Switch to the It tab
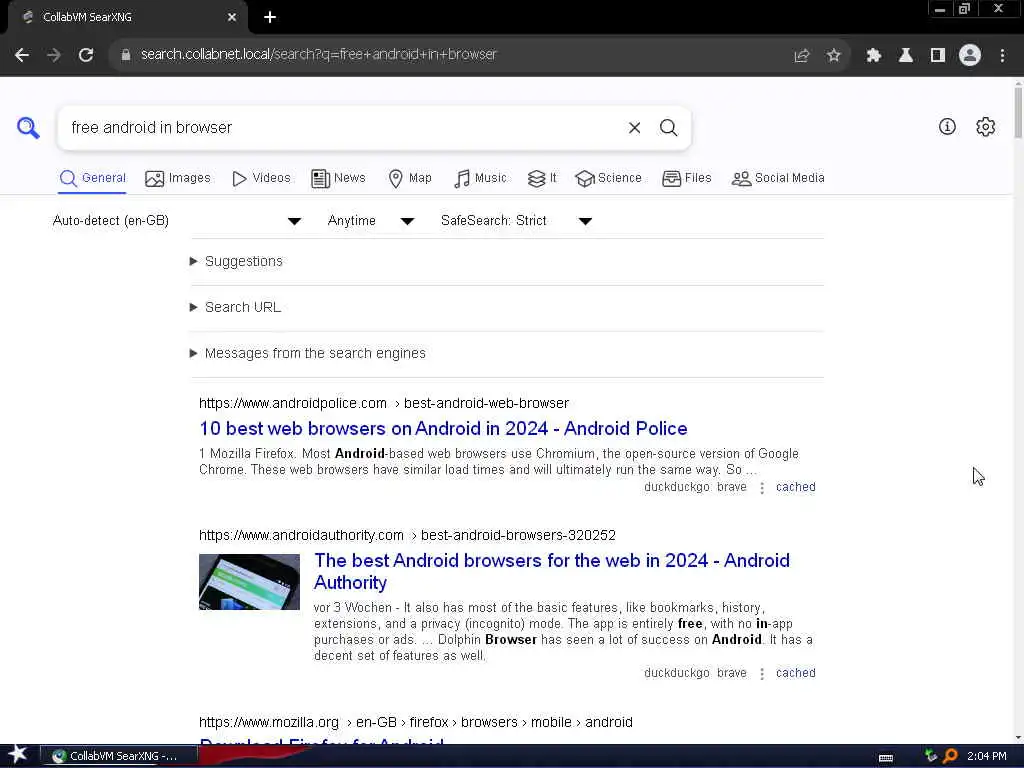Viewport: 1024px width, 768px height. tap(542, 178)
